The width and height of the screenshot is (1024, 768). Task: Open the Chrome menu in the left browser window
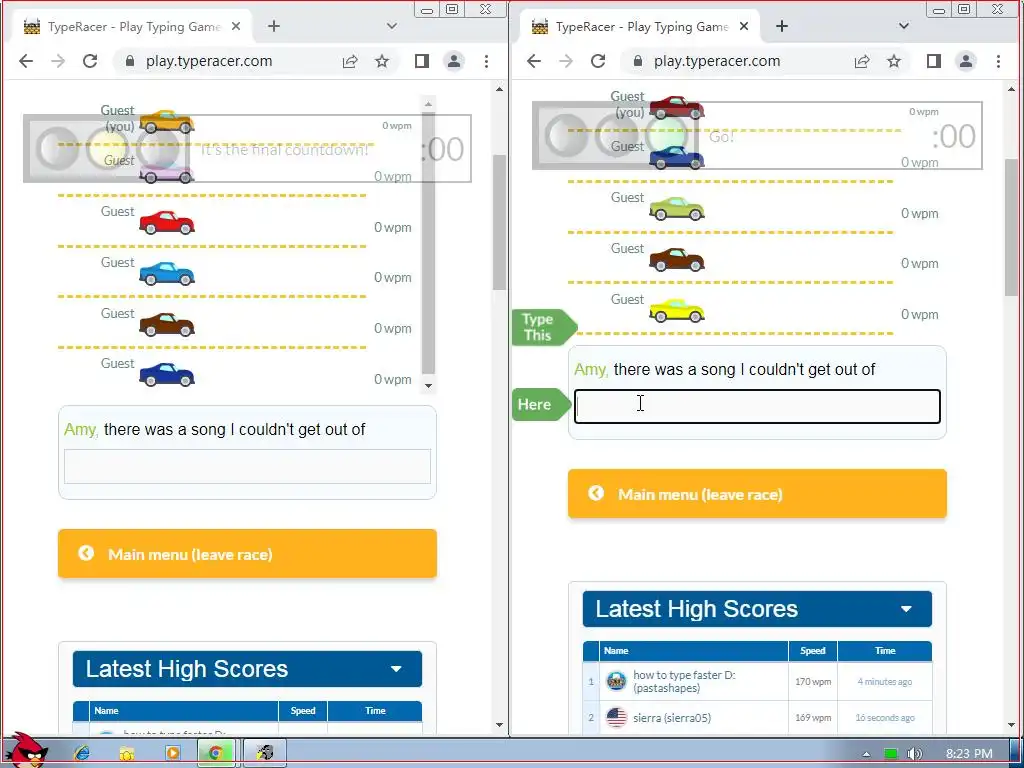[x=487, y=61]
